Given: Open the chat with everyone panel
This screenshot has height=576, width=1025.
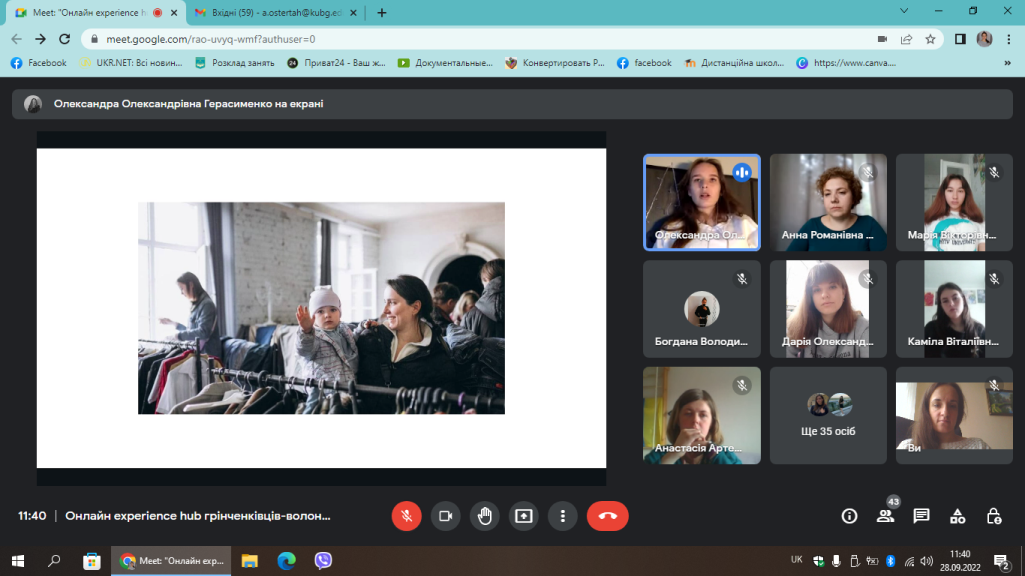Looking at the screenshot, I should pyautogui.click(x=921, y=516).
